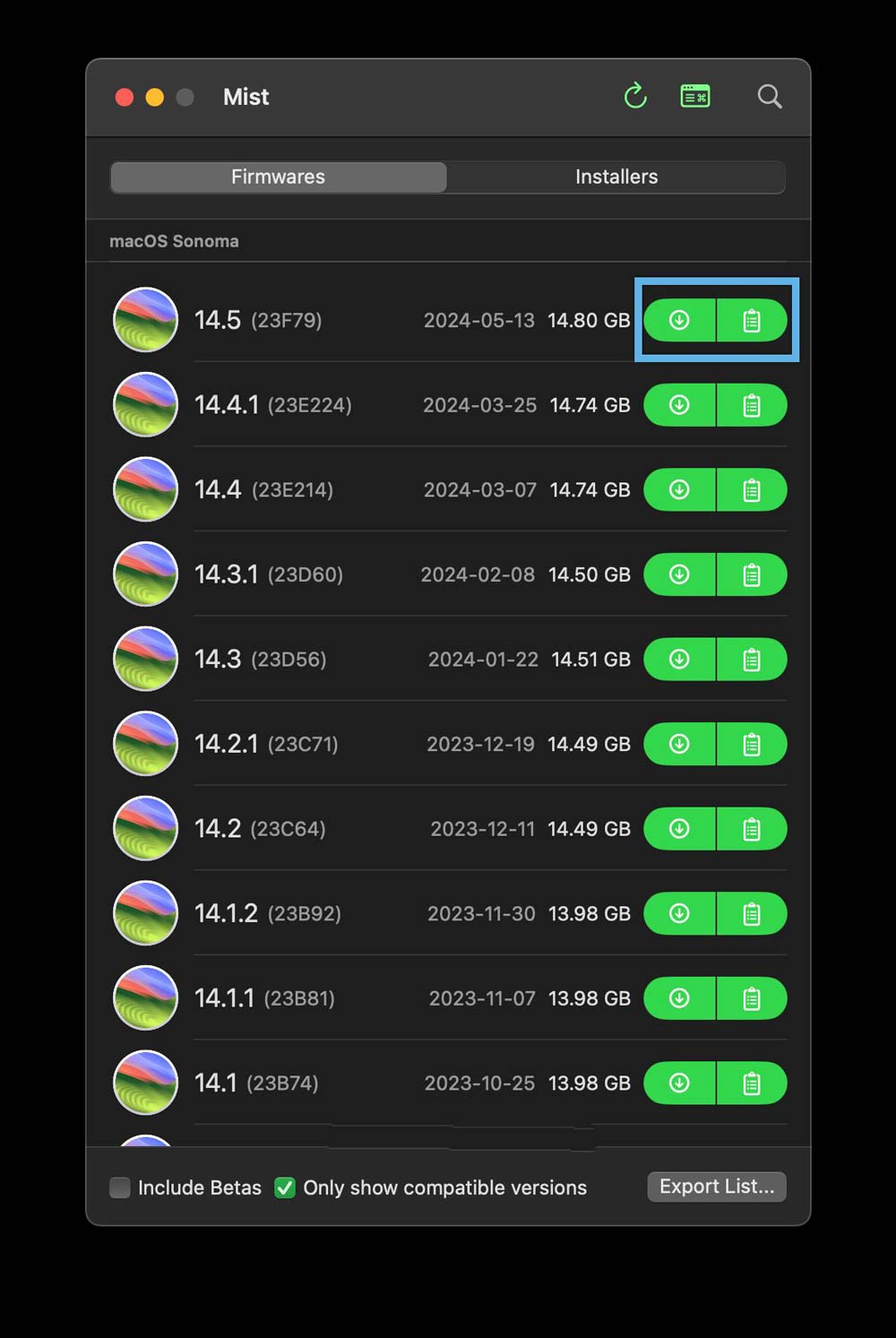The width and height of the screenshot is (896, 1338).
Task: Open the terminal-style activity log icon
Action: pyautogui.click(x=695, y=96)
